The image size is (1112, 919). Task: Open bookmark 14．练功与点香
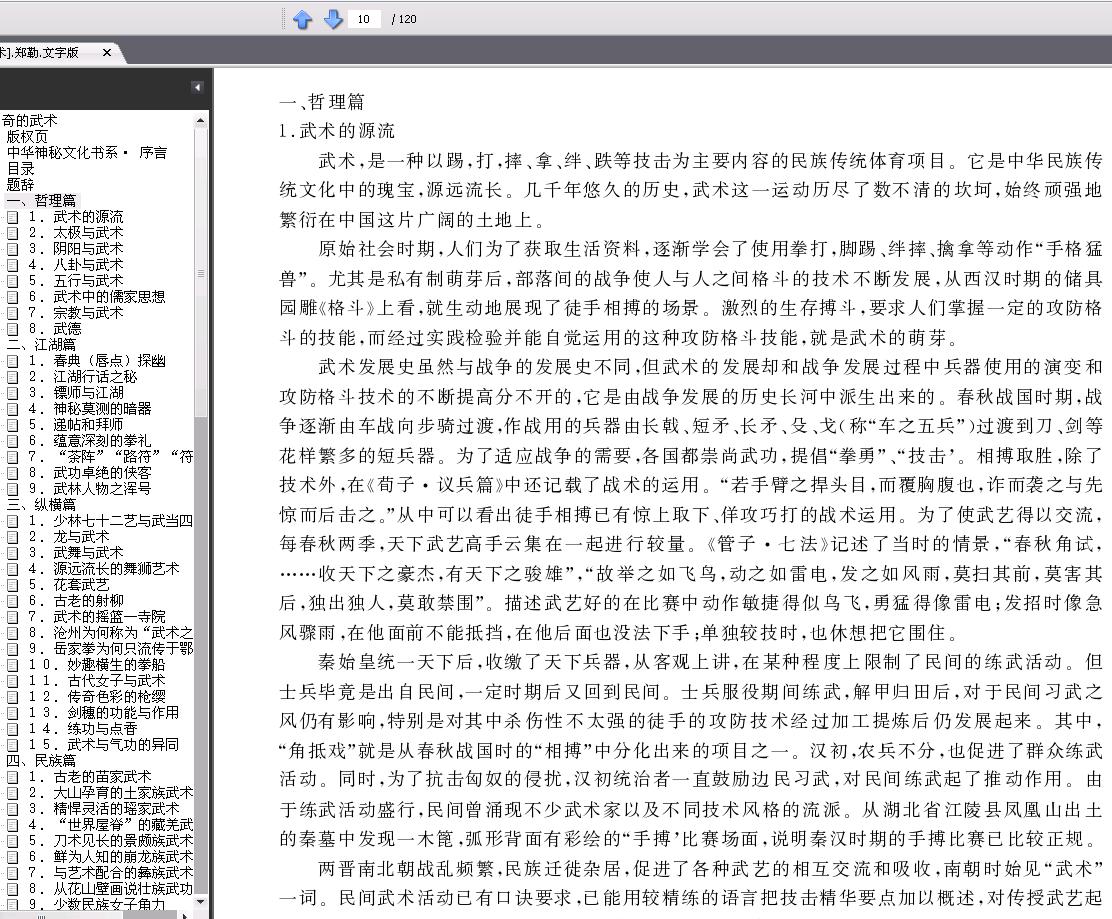tap(83, 729)
